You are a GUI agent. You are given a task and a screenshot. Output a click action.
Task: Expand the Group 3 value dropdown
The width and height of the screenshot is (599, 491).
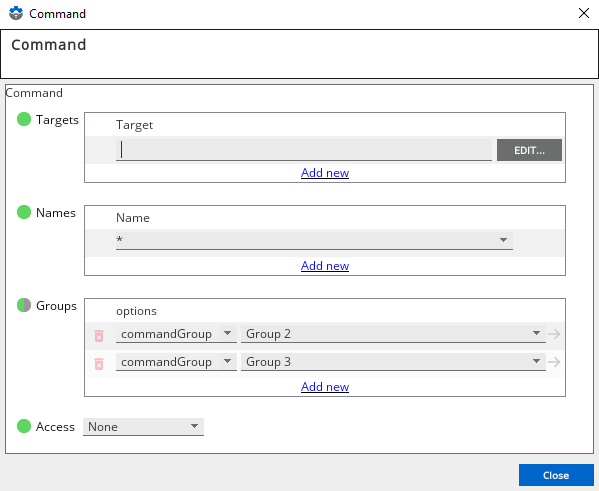click(393, 361)
